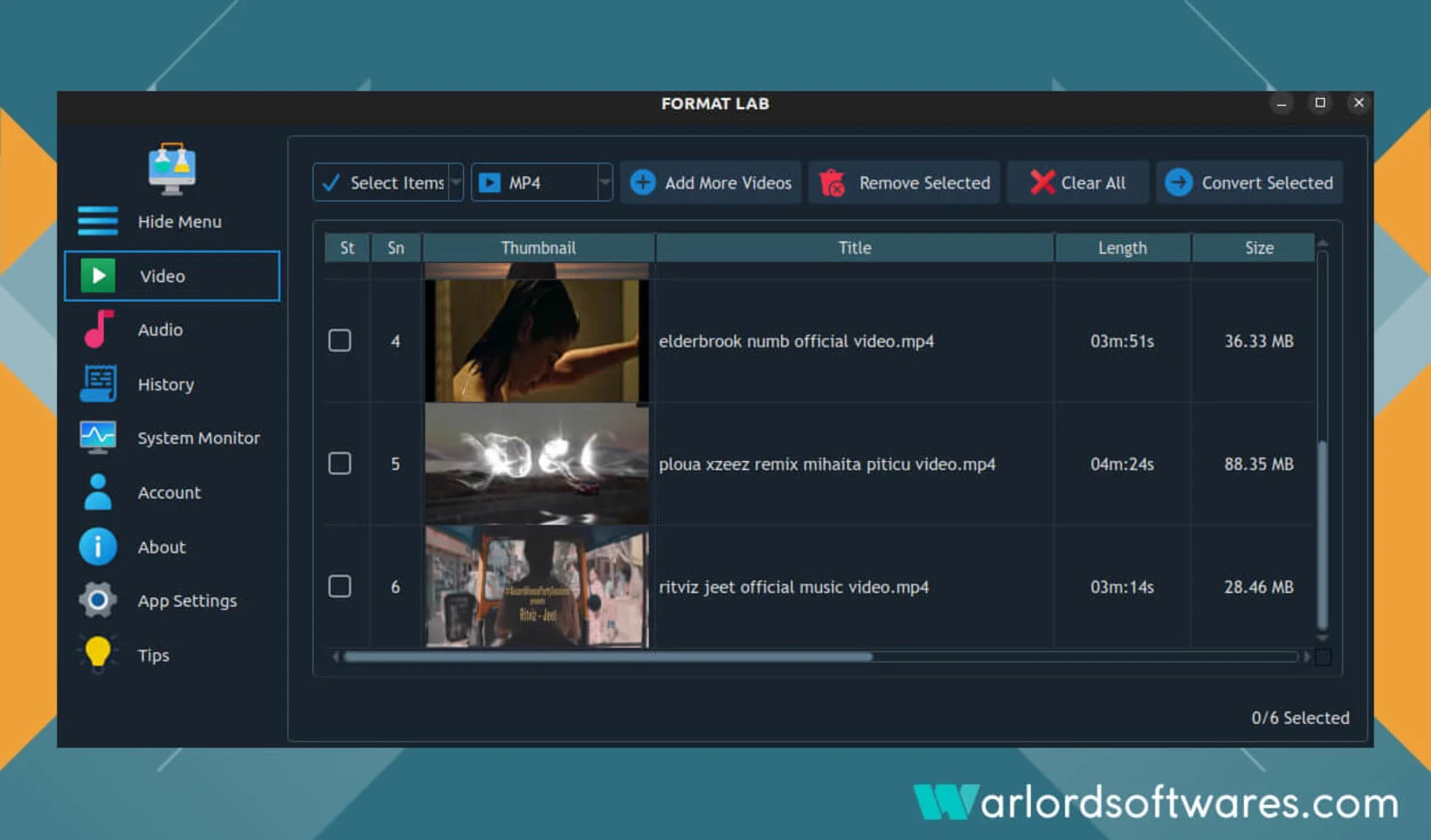This screenshot has height=840, width=1431.
Task: Click the Title column header
Action: coord(854,248)
